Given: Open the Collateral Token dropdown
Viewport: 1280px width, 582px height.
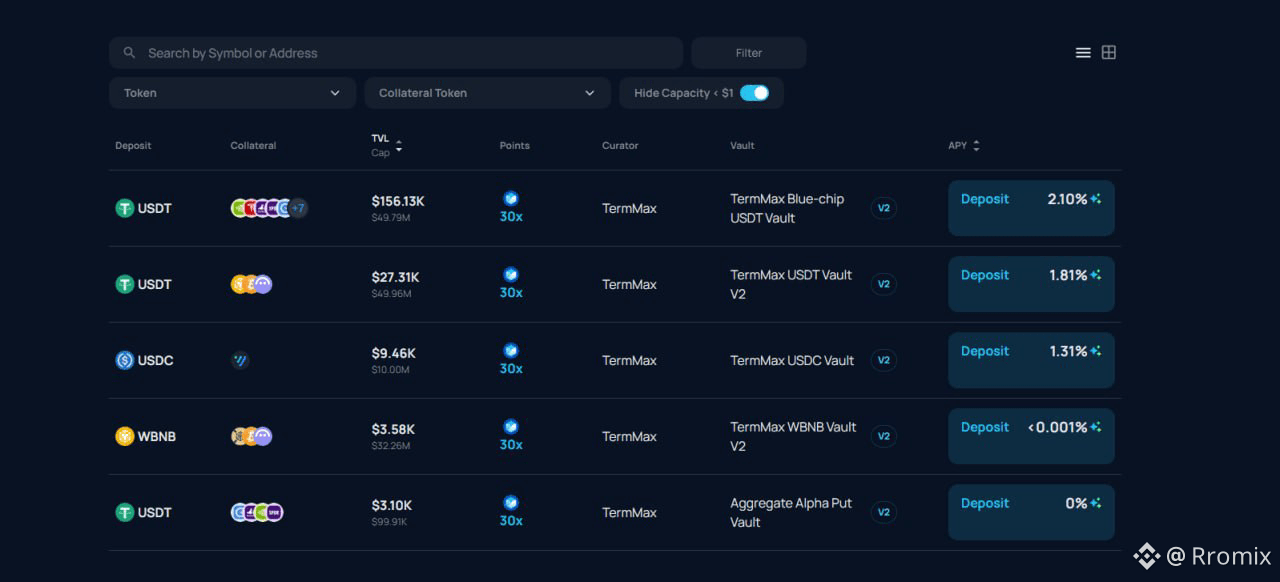Looking at the screenshot, I should pyautogui.click(x=488, y=93).
